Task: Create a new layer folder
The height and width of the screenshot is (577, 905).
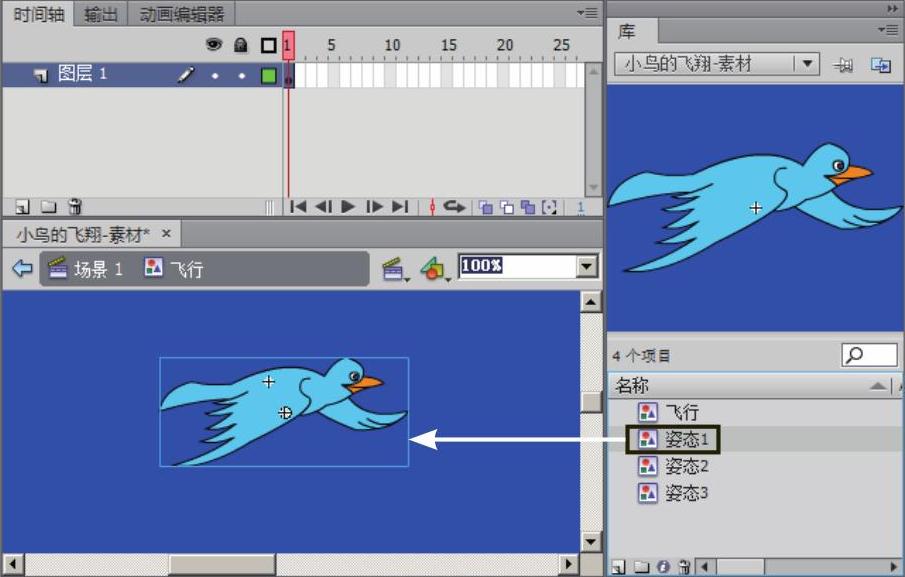Action: tap(48, 207)
